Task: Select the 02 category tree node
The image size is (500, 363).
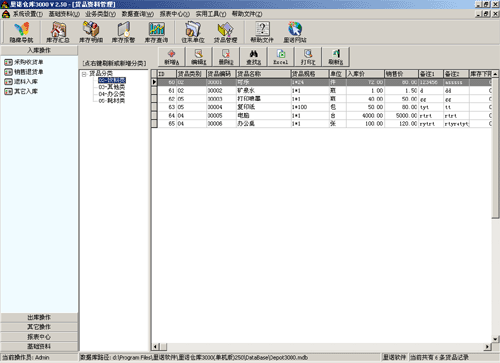Action: pos(112,80)
